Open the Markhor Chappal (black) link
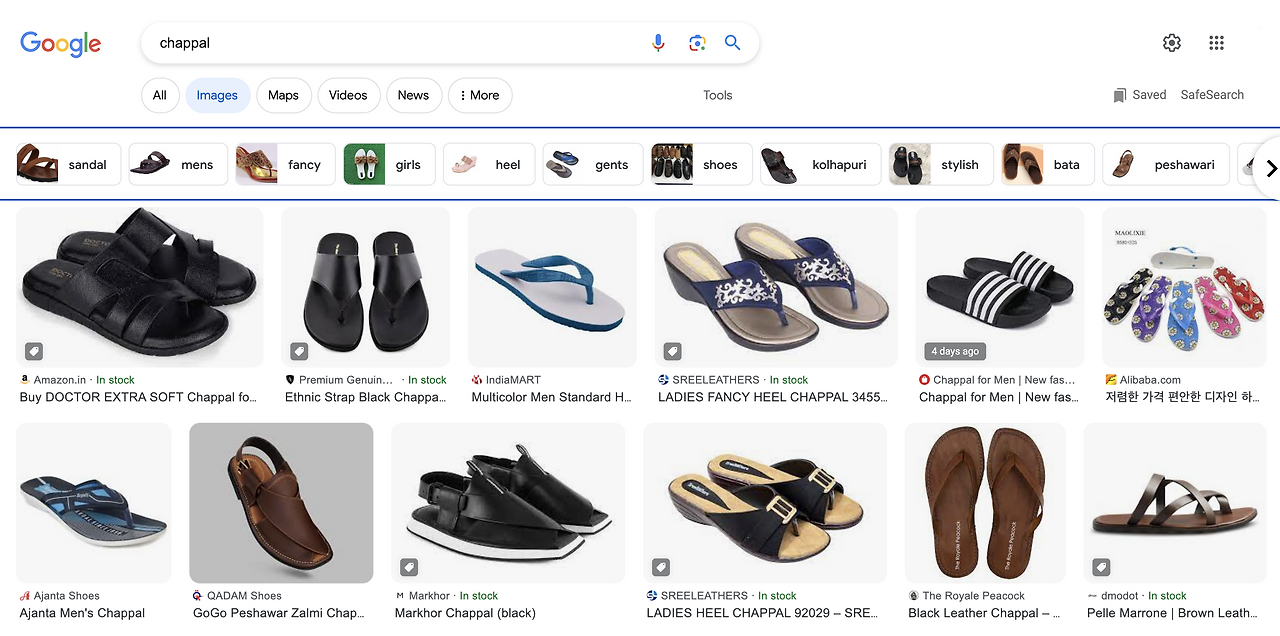Viewport: 1280px width, 636px height. [x=465, y=613]
